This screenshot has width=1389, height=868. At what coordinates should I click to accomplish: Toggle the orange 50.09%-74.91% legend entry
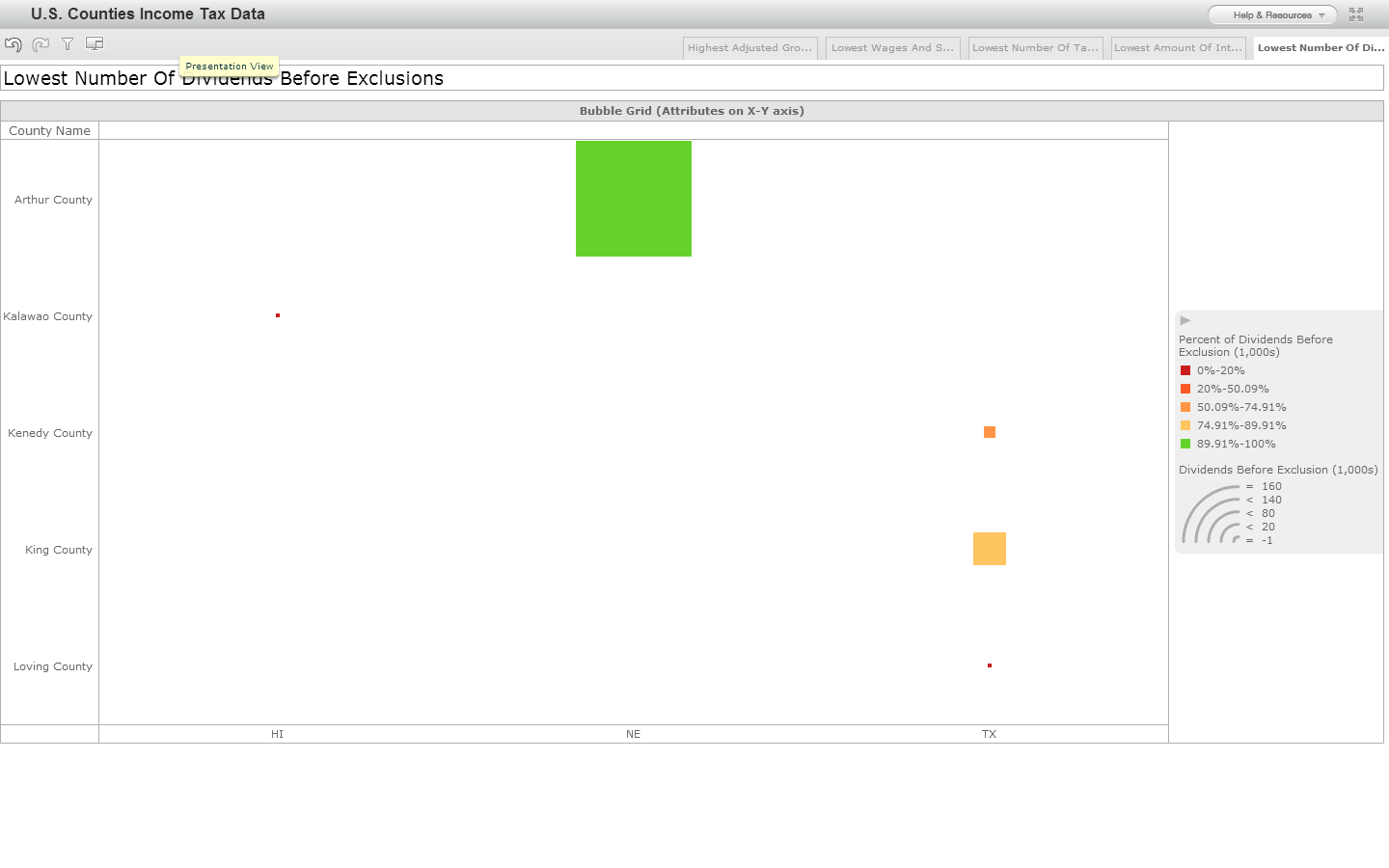tap(1185, 407)
